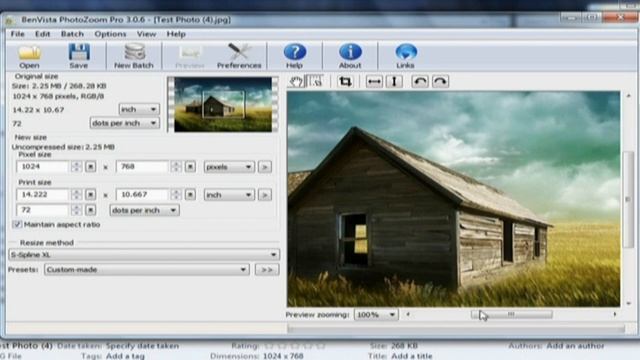Screen dimensions: 640x360
Task: Click 'Add an author' in Explorer details
Action: click(x=575, y=346)
